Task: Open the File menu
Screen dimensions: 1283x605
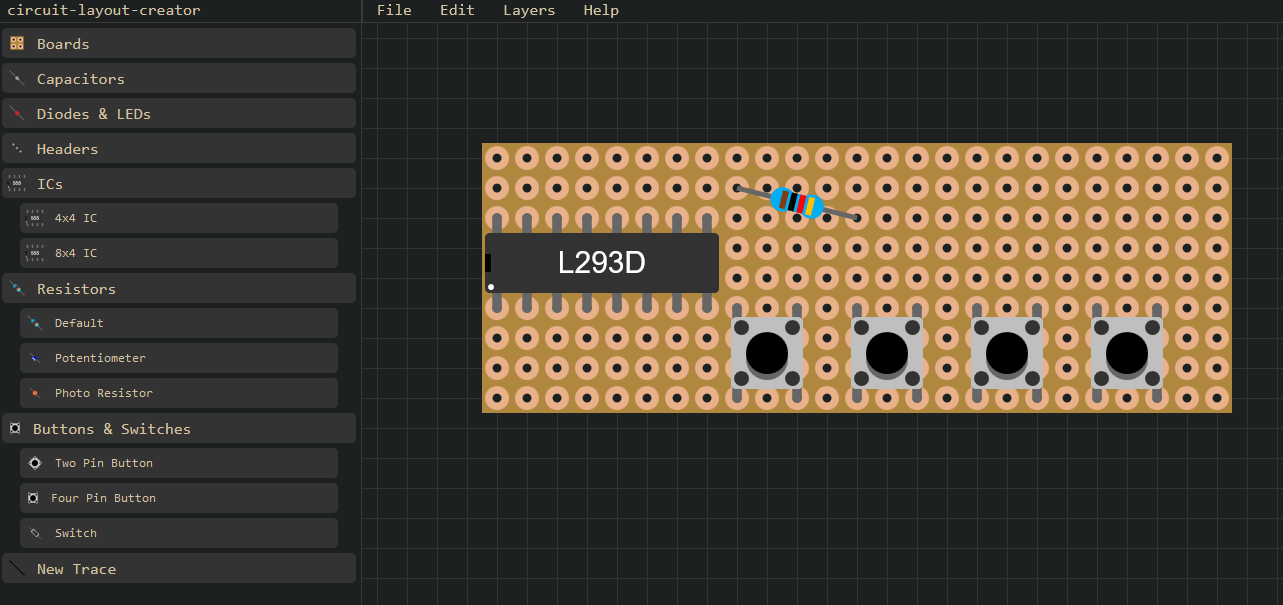Action: [x=394, y=10]
